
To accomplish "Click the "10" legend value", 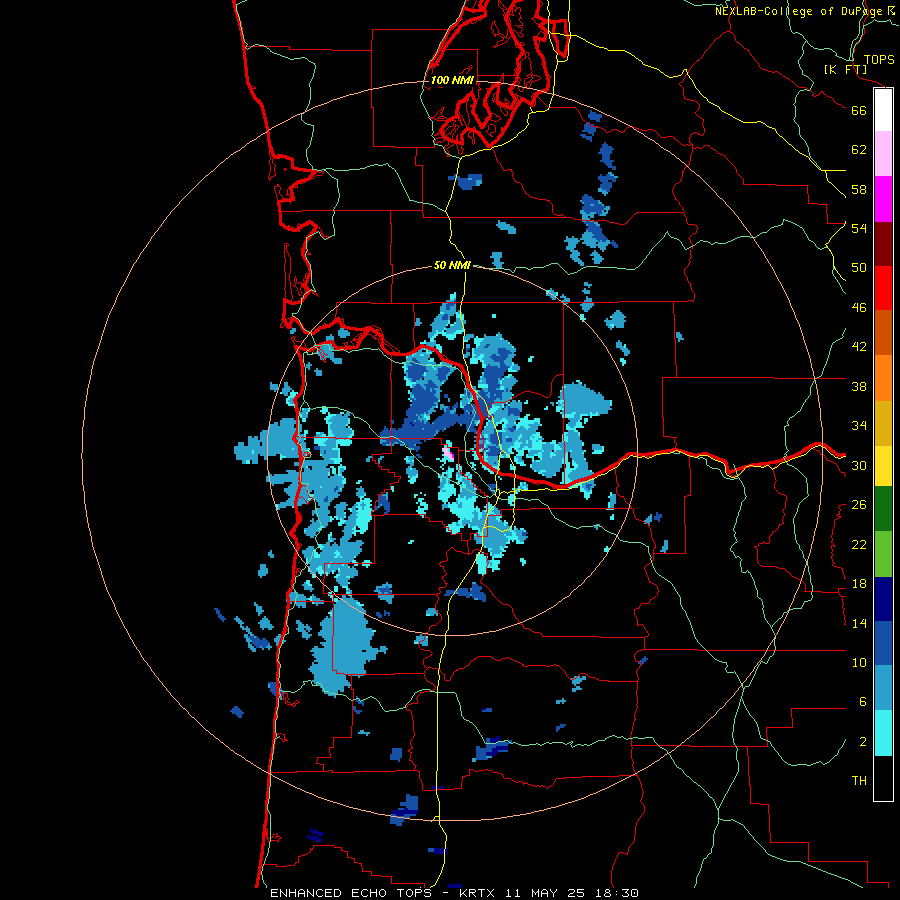I will pos(859,663).
